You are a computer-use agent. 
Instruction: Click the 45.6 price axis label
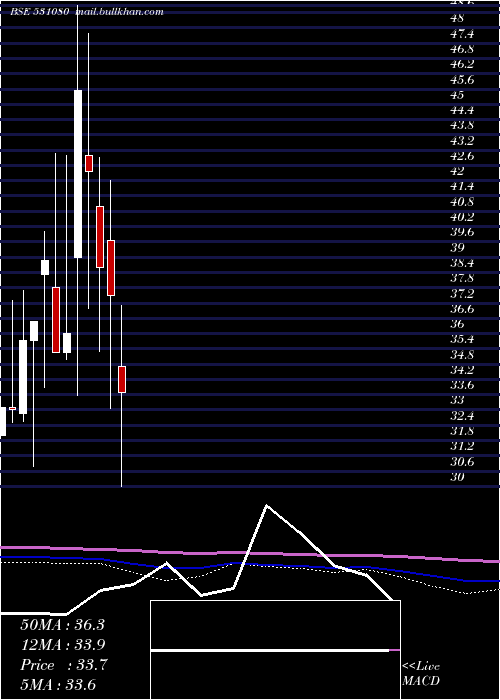(x=462, y=80)
